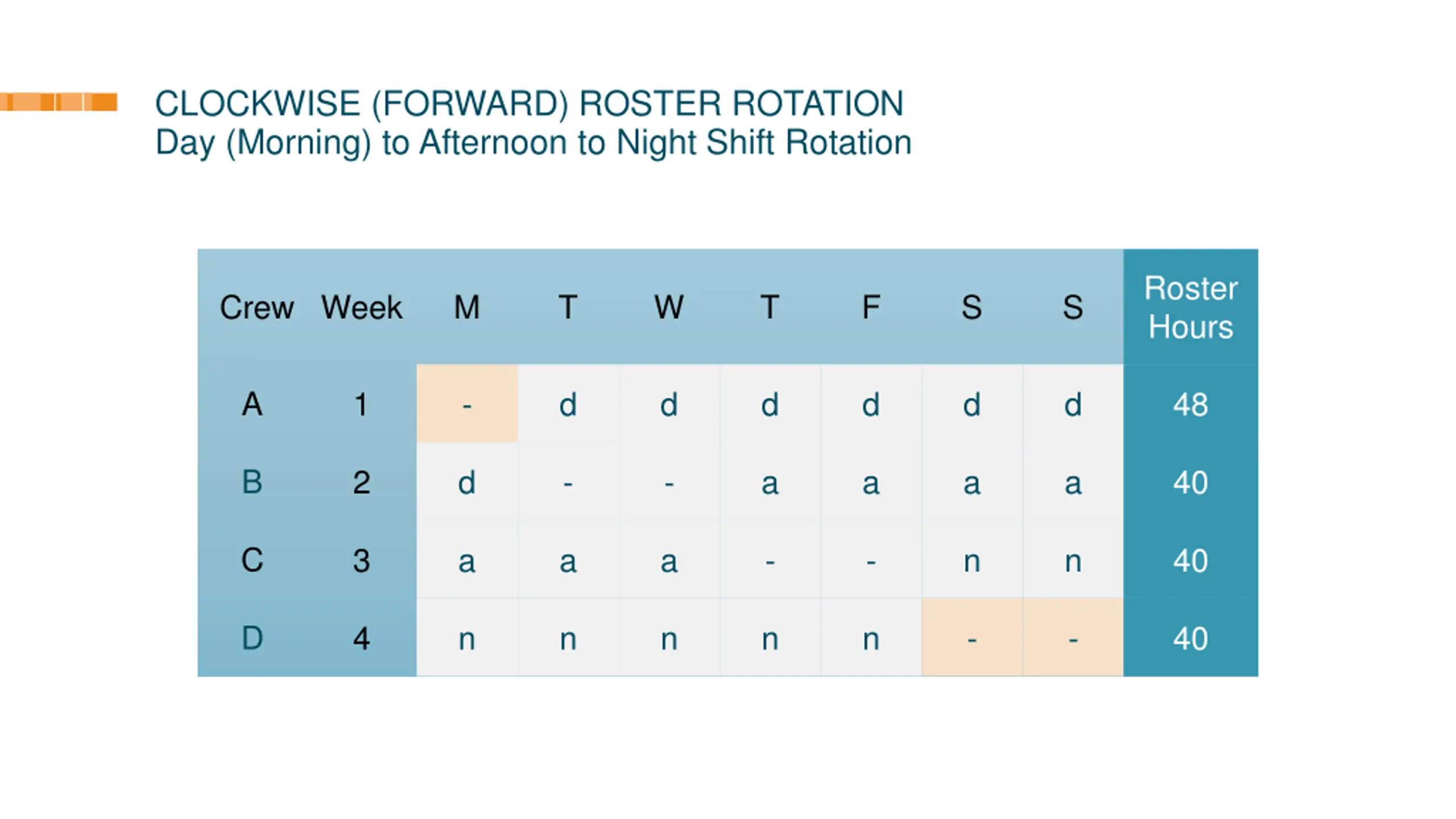Click the Week column header

tap(362, 308)
